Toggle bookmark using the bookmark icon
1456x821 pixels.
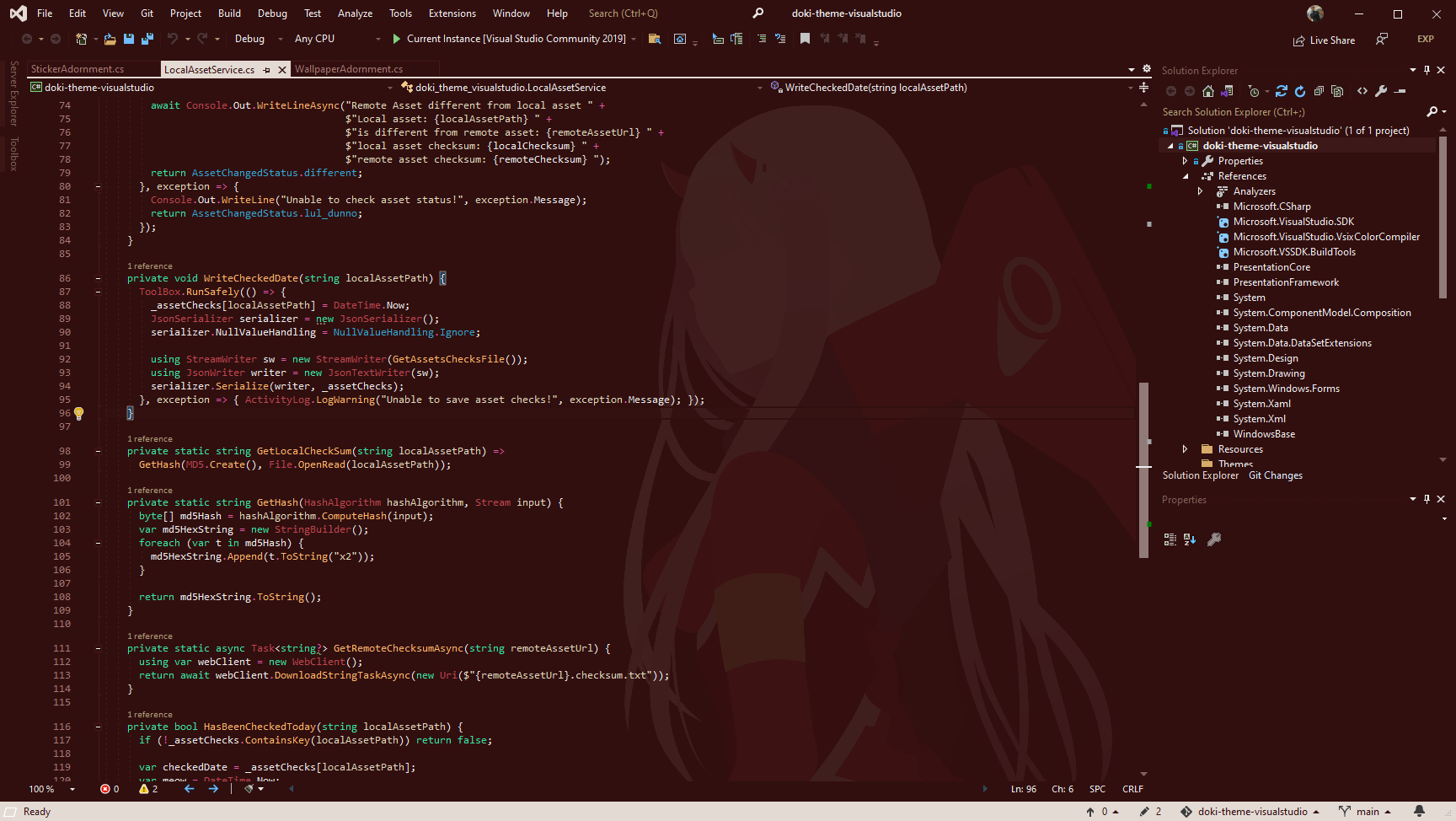point(805,39)
